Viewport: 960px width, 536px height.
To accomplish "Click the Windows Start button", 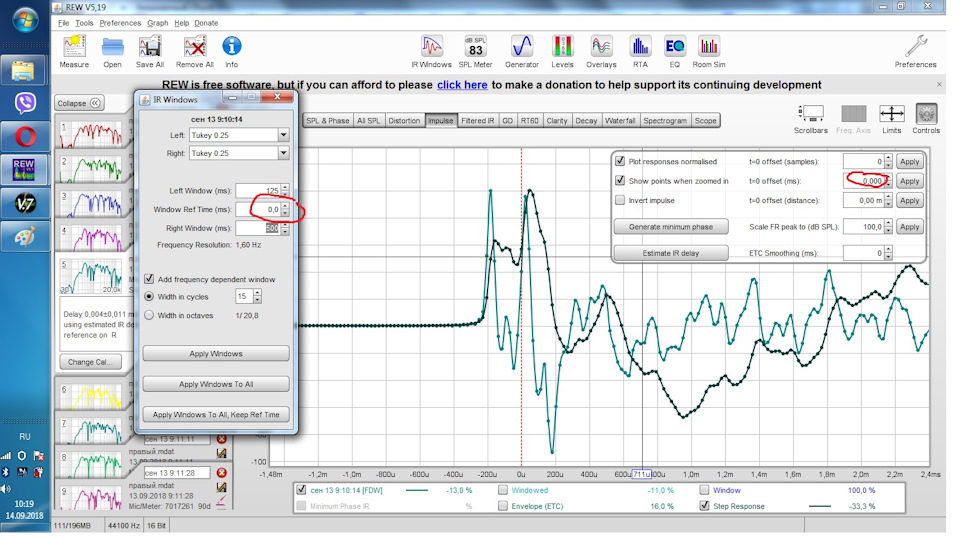I will (25, 21).
